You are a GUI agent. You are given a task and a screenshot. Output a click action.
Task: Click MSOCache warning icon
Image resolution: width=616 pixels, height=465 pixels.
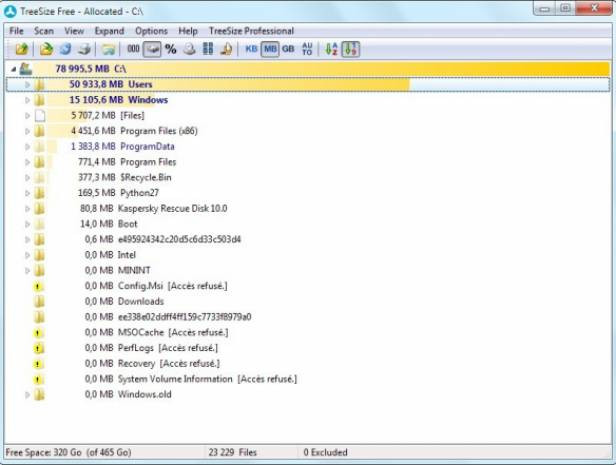click(x=38, y=333)
